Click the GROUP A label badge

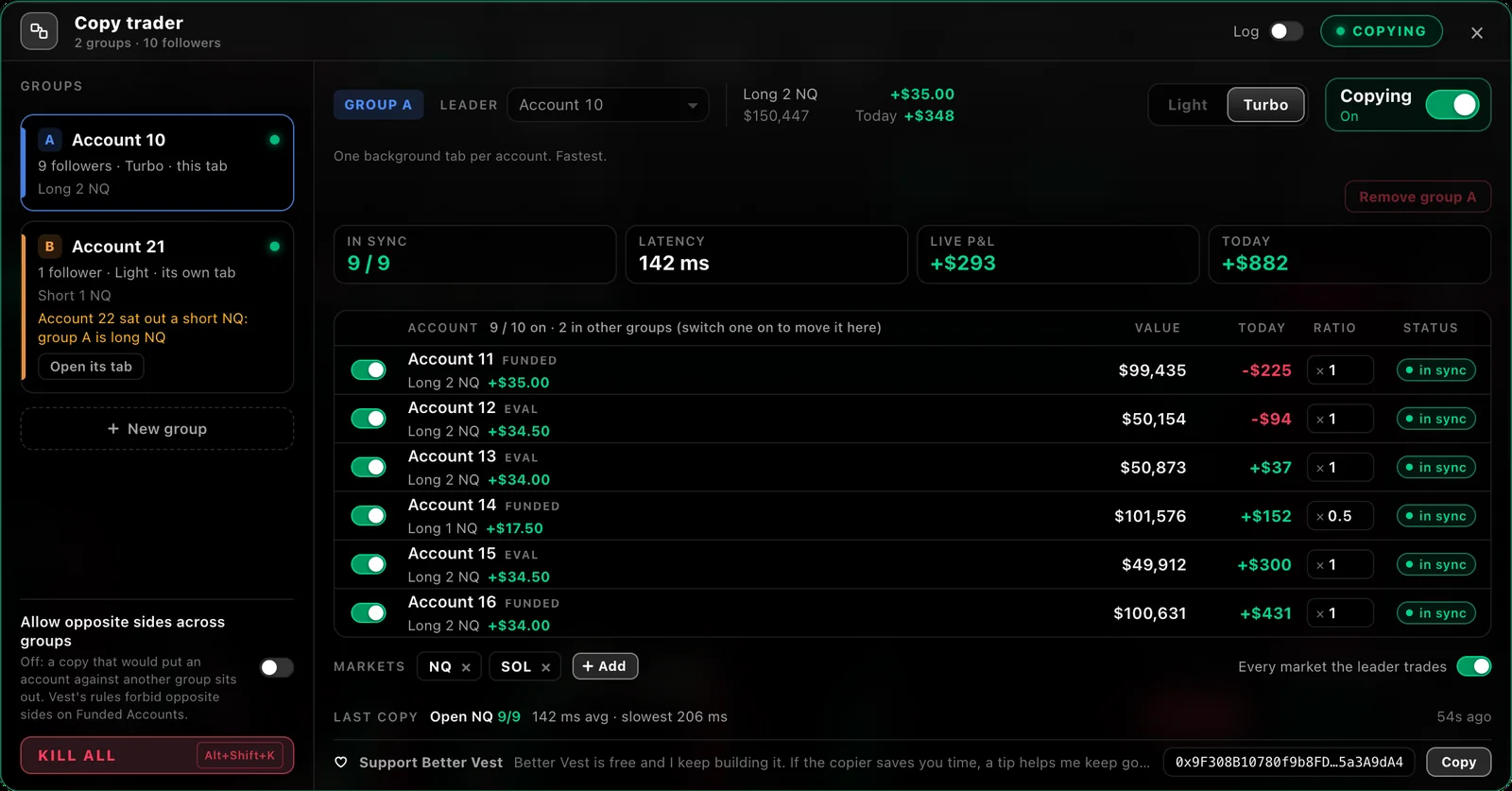pyautogui.click(x=378, y=105)
